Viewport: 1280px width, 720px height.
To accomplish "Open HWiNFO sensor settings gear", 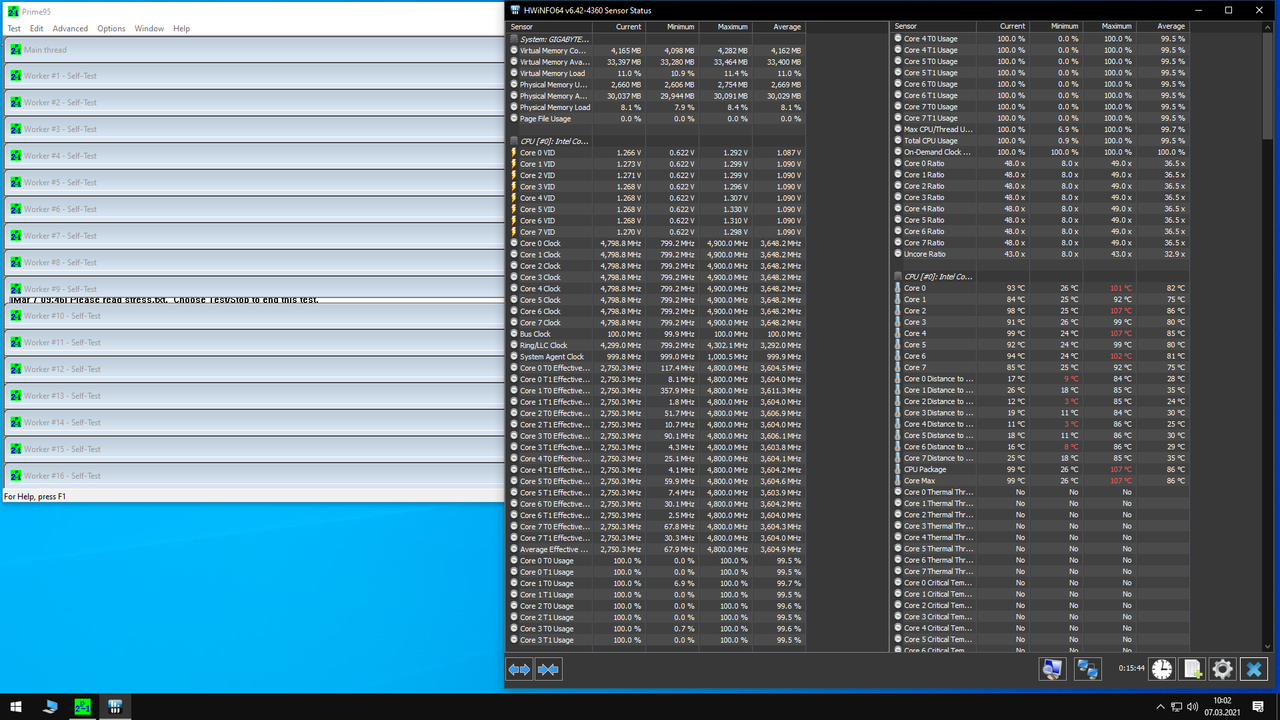I will click(1222, 670).
